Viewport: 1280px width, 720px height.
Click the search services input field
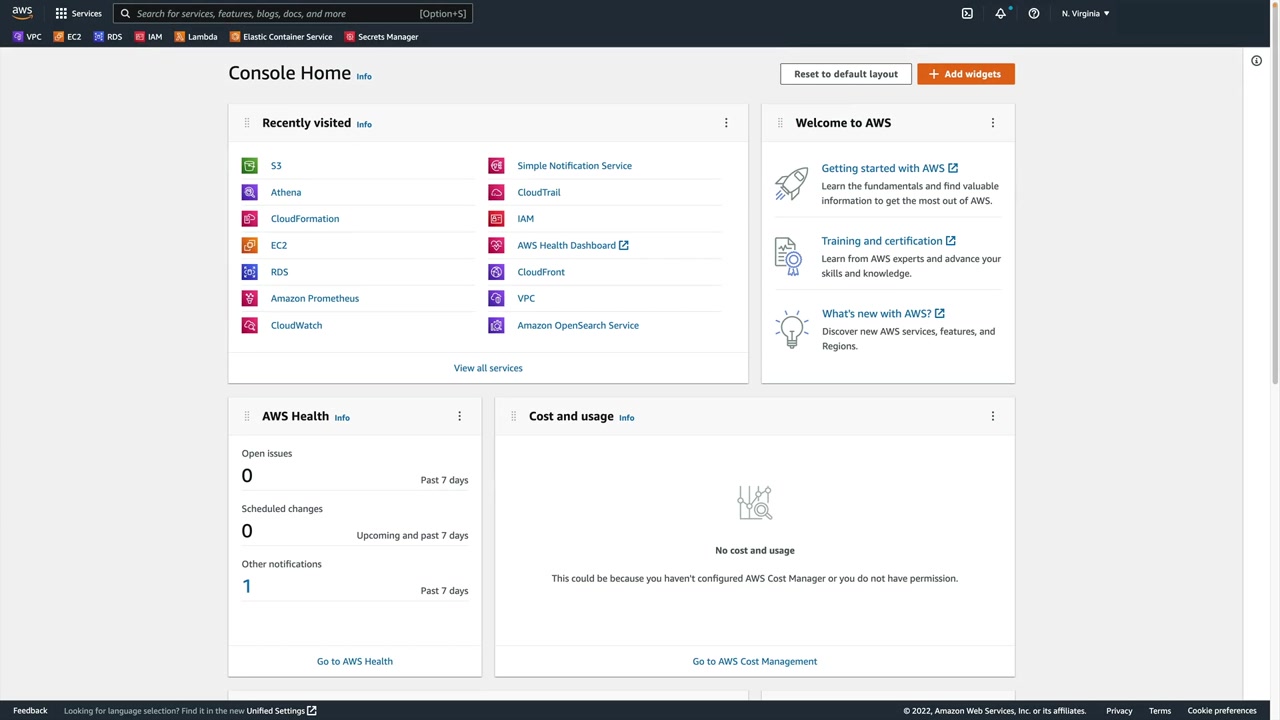click(x=292, y=13)
